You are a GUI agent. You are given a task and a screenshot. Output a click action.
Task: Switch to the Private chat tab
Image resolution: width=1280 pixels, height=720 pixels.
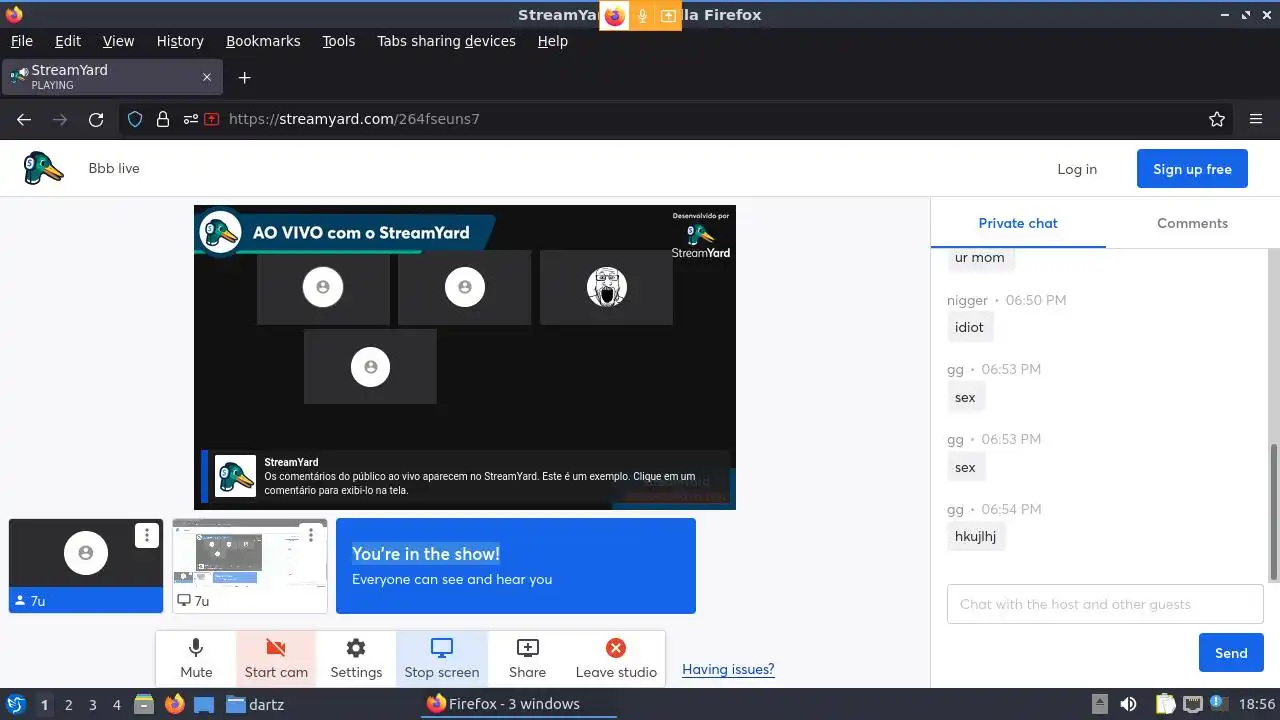tap(1018, 223)
